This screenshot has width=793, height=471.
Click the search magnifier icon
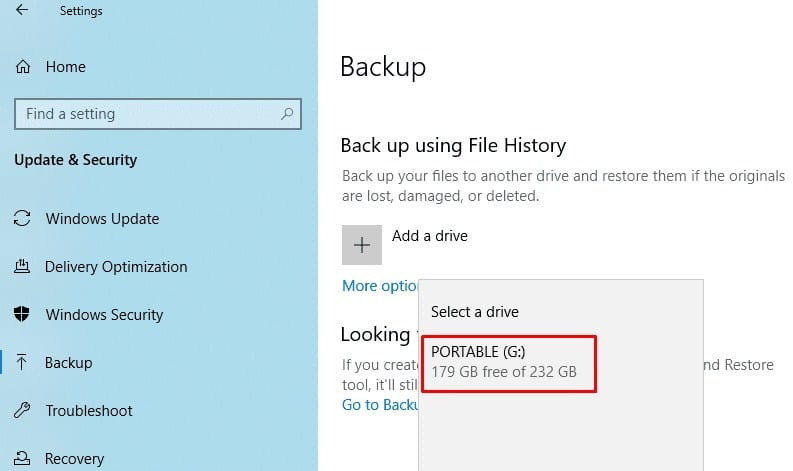coord(287,114)
